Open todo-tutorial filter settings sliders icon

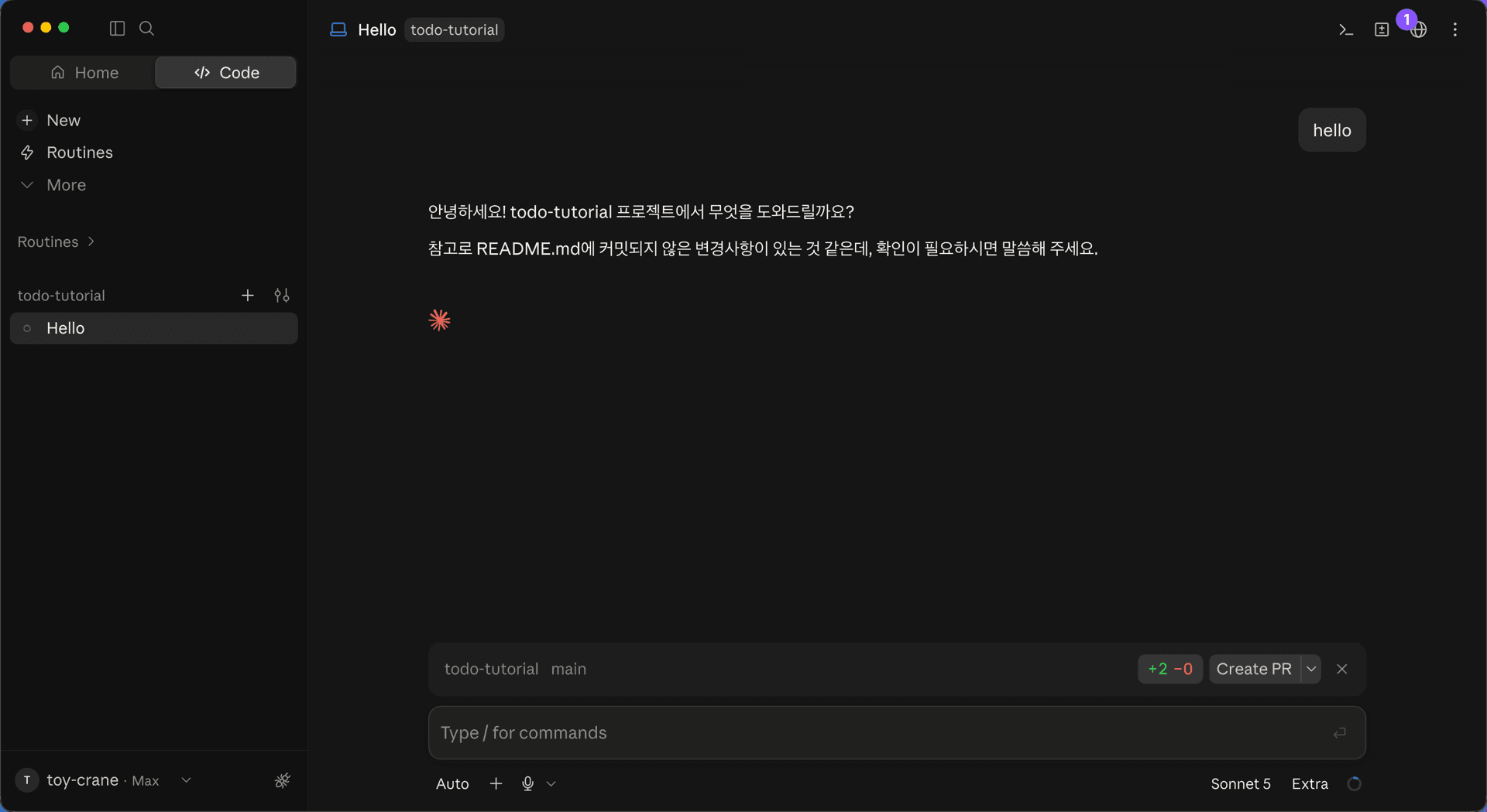[282, 296]
